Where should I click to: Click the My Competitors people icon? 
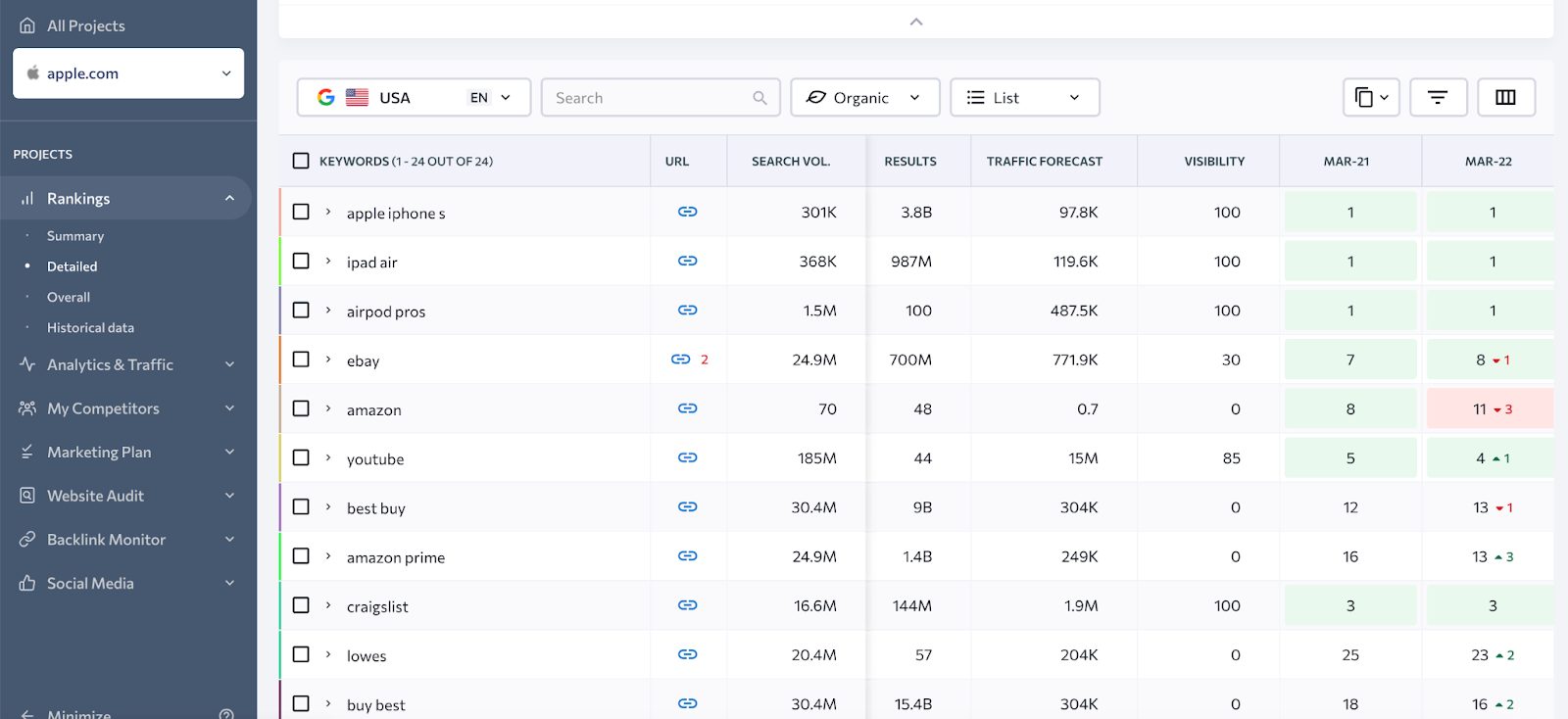coord(27,407)
